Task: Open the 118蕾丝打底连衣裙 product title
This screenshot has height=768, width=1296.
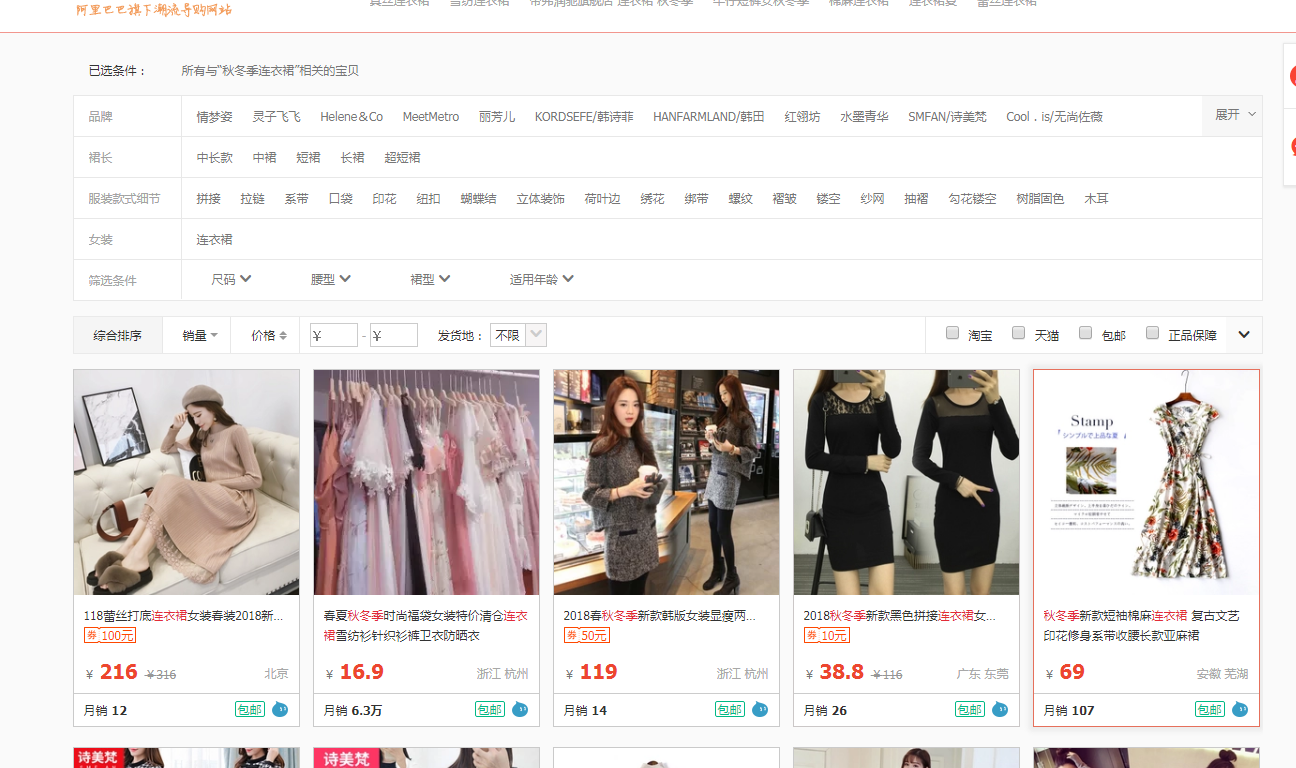Action: click(x=184, y=616)
